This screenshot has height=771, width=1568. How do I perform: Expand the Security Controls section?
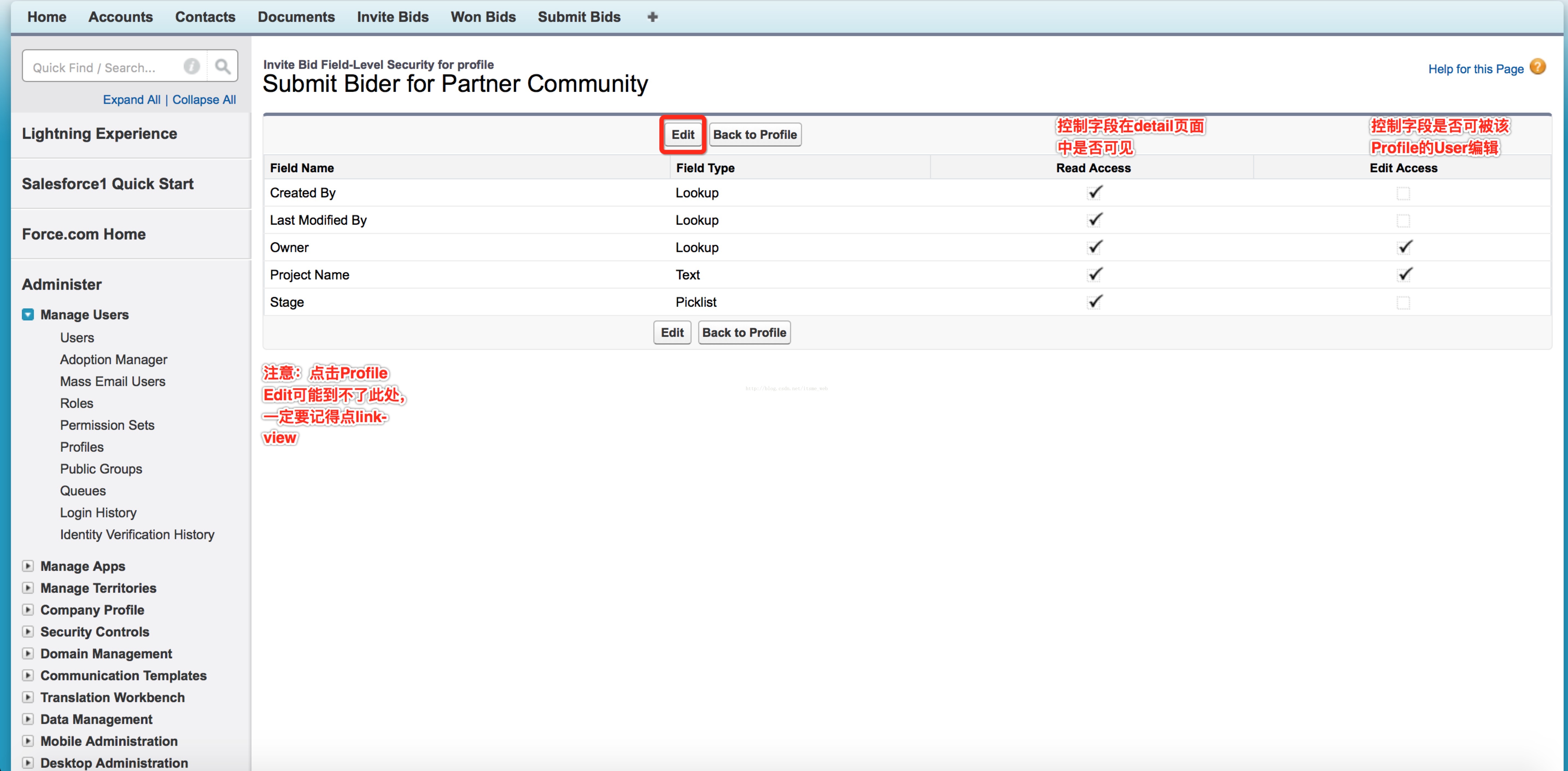[28, 632]
